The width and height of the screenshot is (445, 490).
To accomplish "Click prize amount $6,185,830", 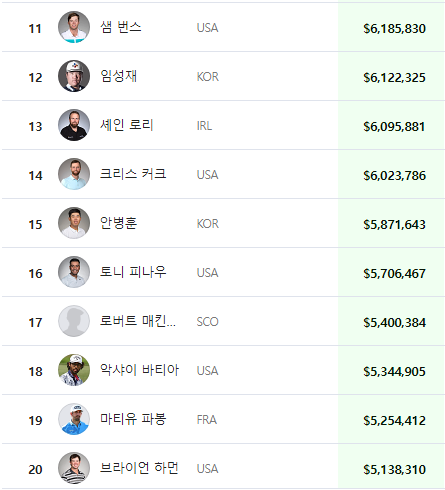I will pos(394,29).
